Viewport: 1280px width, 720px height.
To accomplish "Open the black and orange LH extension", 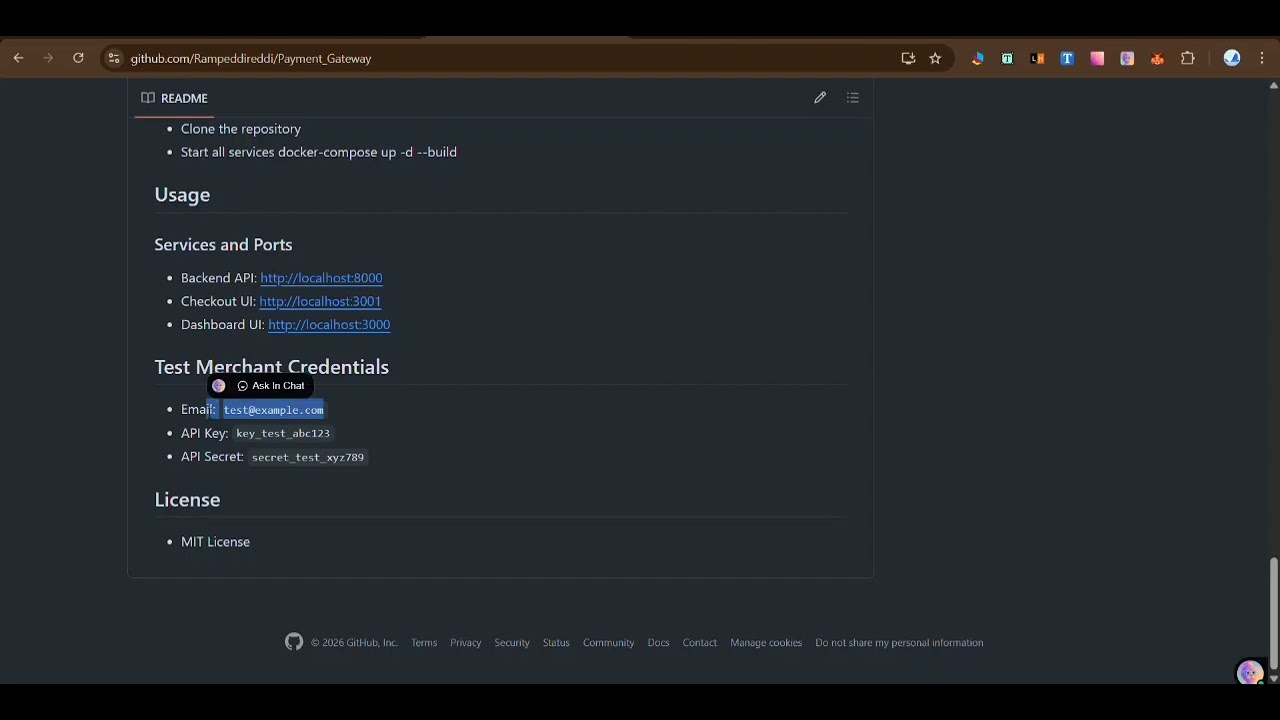I will (1037, 59).
